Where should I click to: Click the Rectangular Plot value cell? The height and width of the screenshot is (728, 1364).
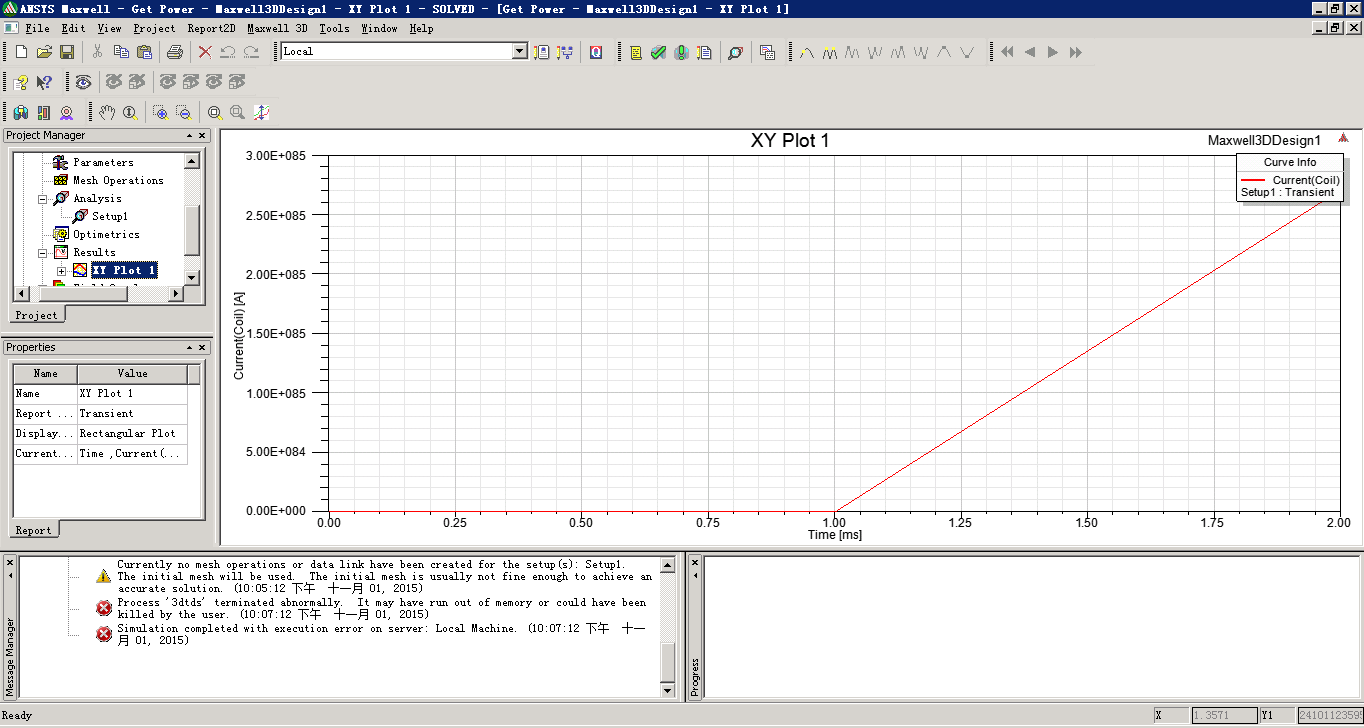click(x=132, y=433)
